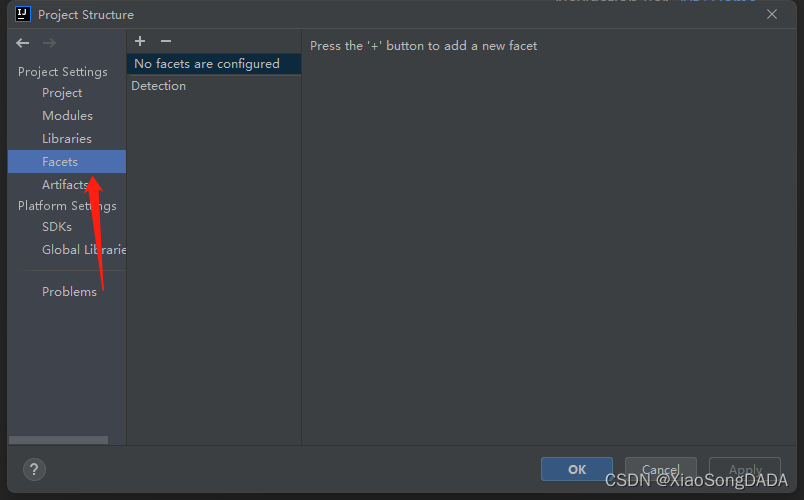
Task: Open the Artifacts settings page
Action: (x=65, y=185)
